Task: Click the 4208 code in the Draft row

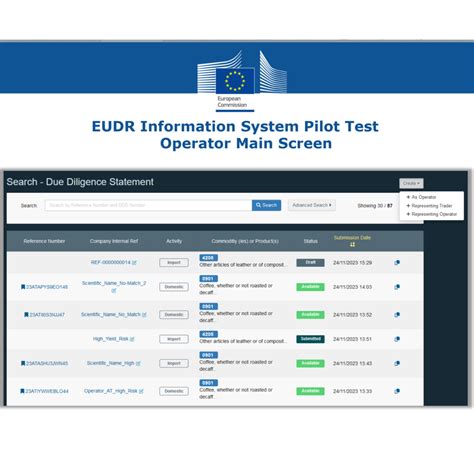Action: [208, 258]
